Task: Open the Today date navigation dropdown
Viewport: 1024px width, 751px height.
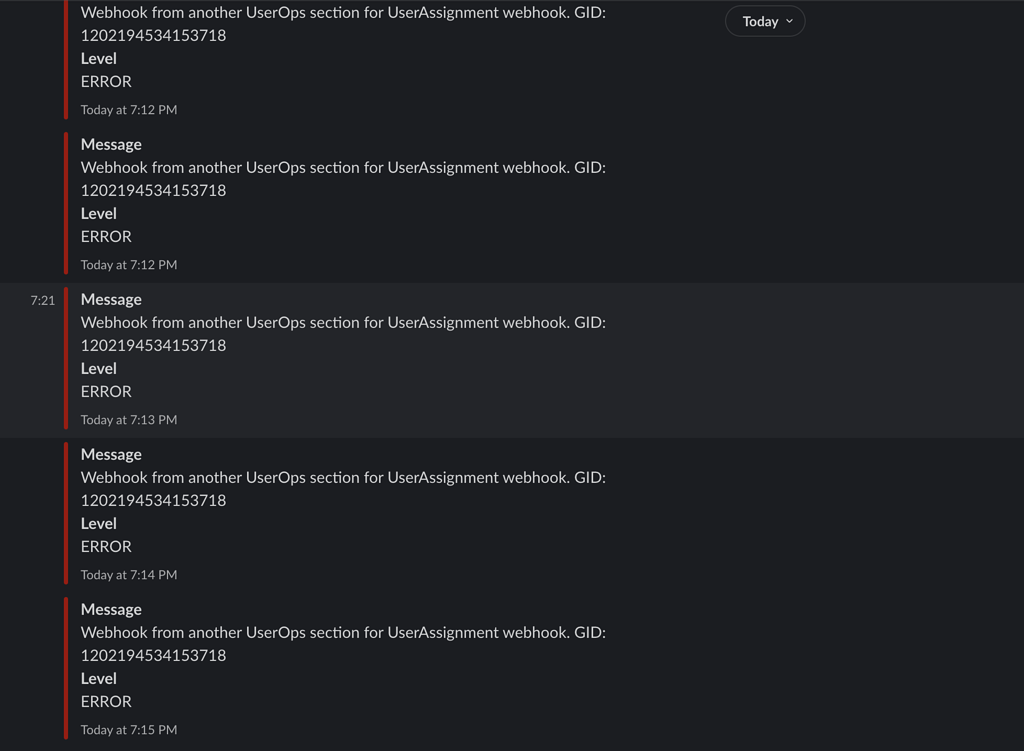Action: tap(765, 21)
